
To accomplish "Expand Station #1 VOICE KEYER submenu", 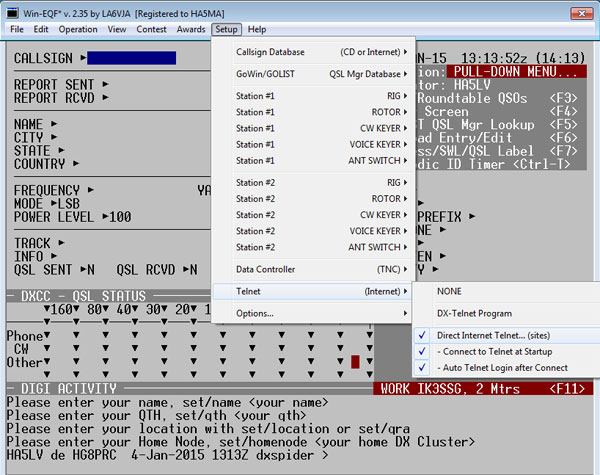I will [x=313, y=144].
